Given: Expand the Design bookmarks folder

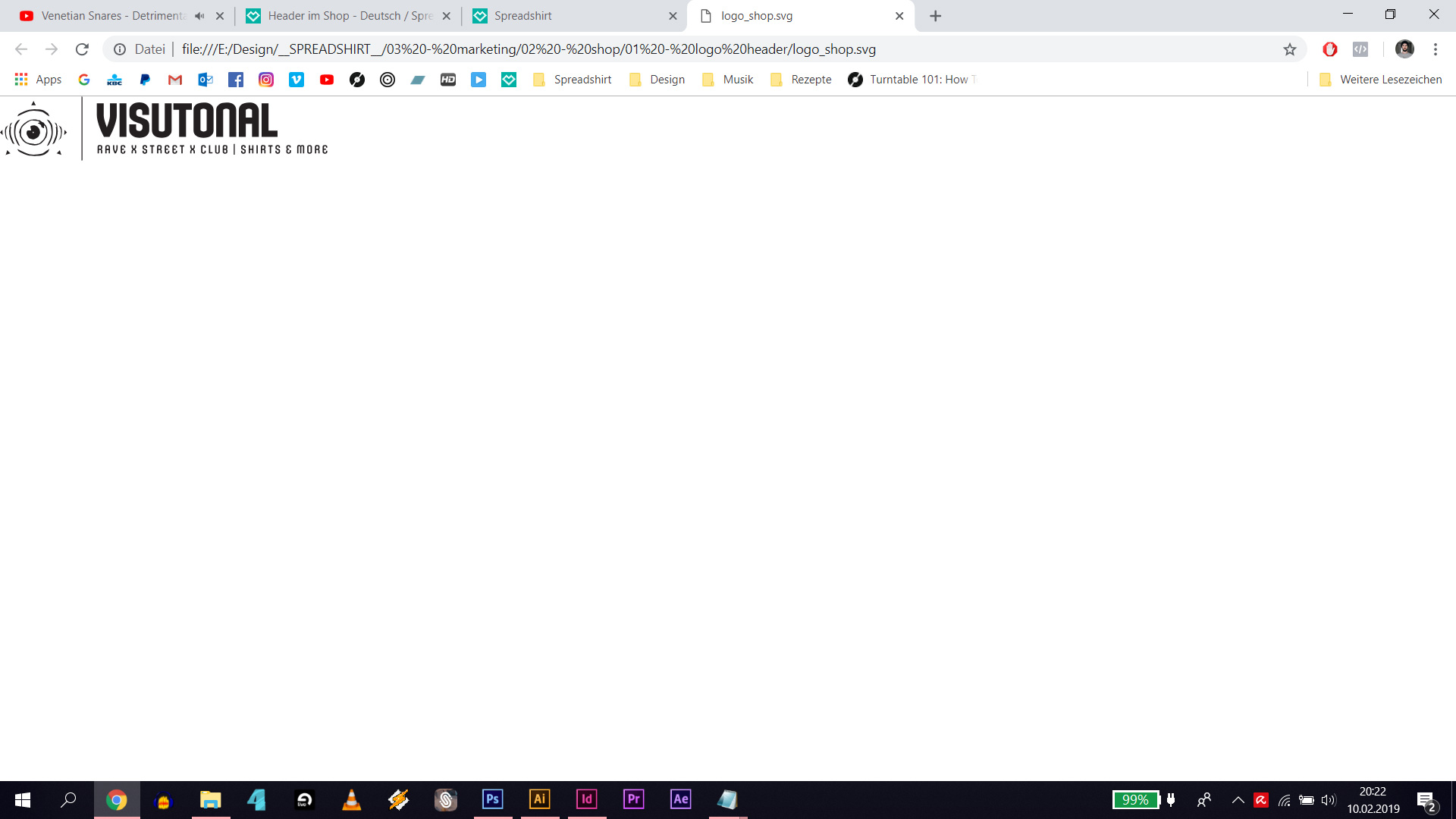Looking at the screenshot, I should [x=657, y=80].
